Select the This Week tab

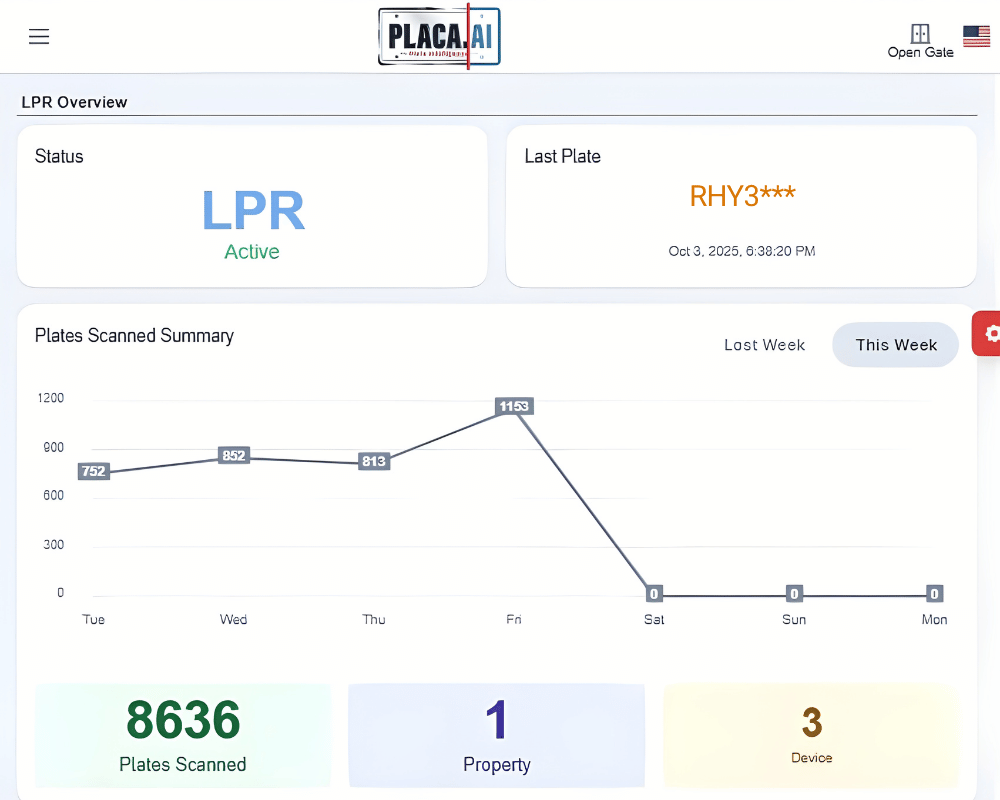895,345
